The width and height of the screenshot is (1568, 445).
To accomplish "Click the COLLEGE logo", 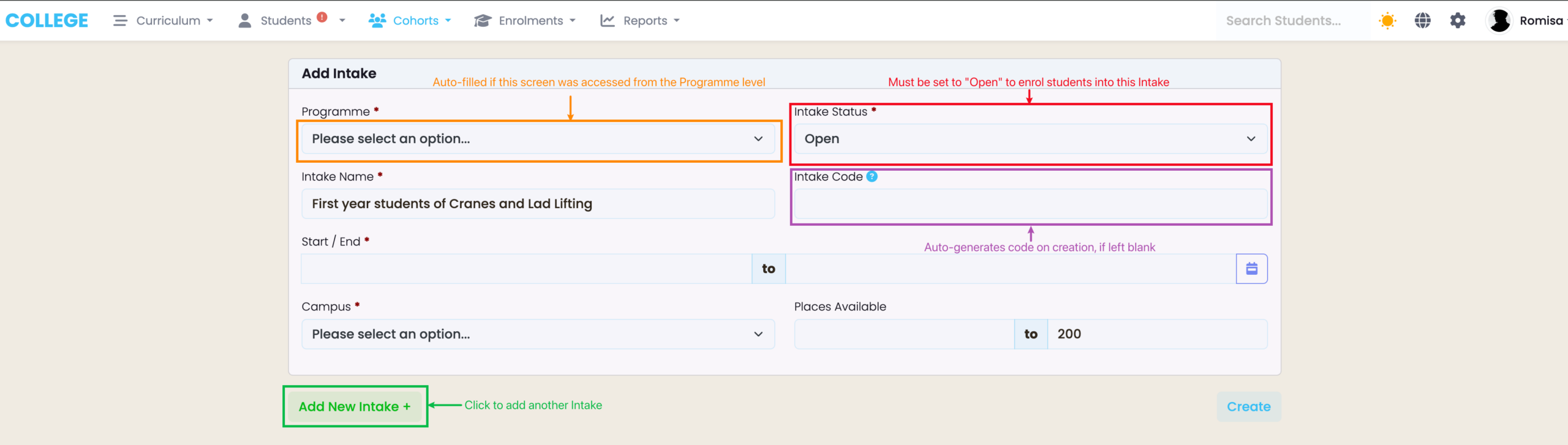I will (47, 21).
